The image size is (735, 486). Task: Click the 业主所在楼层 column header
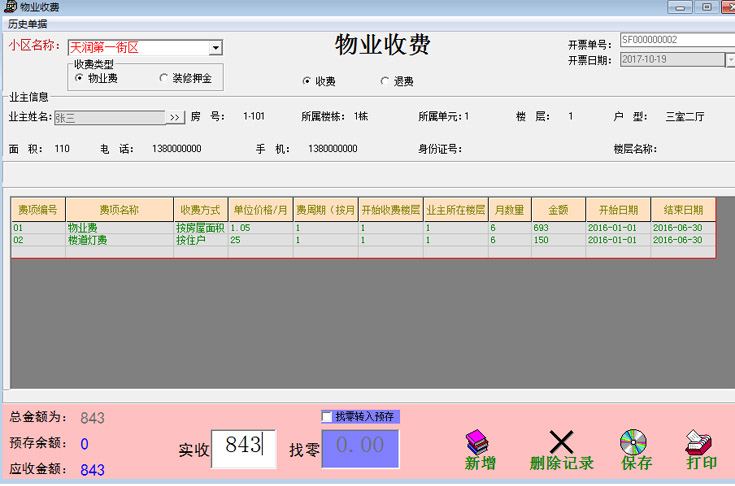click(x=456, y=209)
